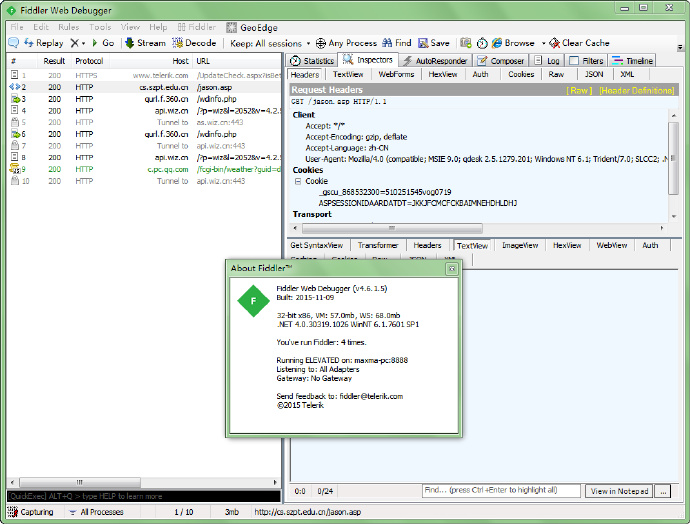Image resolution: width=690 pixels, height=524 pixels.
Task: Select request JSON inspector tab
Action: (x=594, y=74)
